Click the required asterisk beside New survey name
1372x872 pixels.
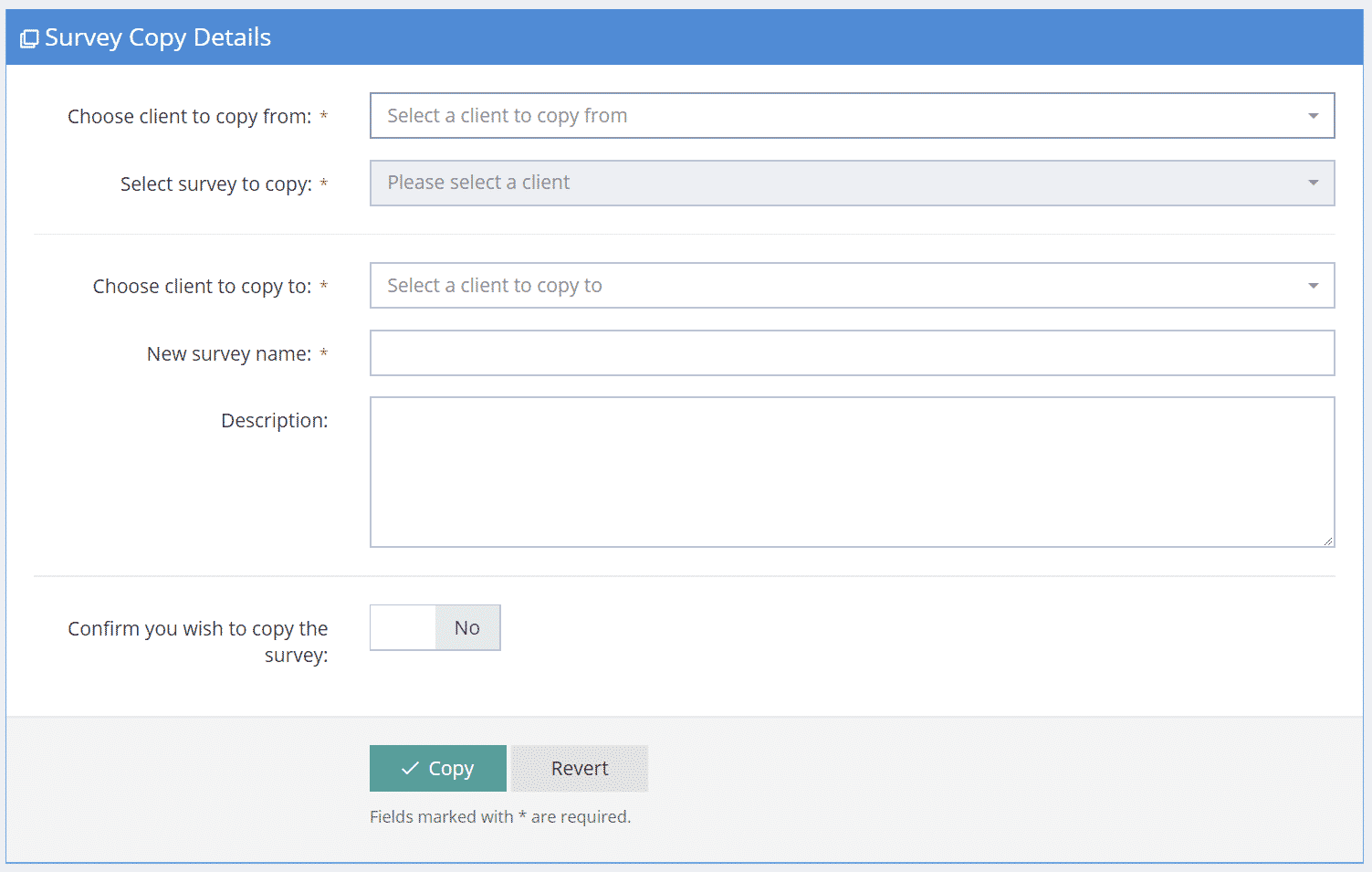324,353
